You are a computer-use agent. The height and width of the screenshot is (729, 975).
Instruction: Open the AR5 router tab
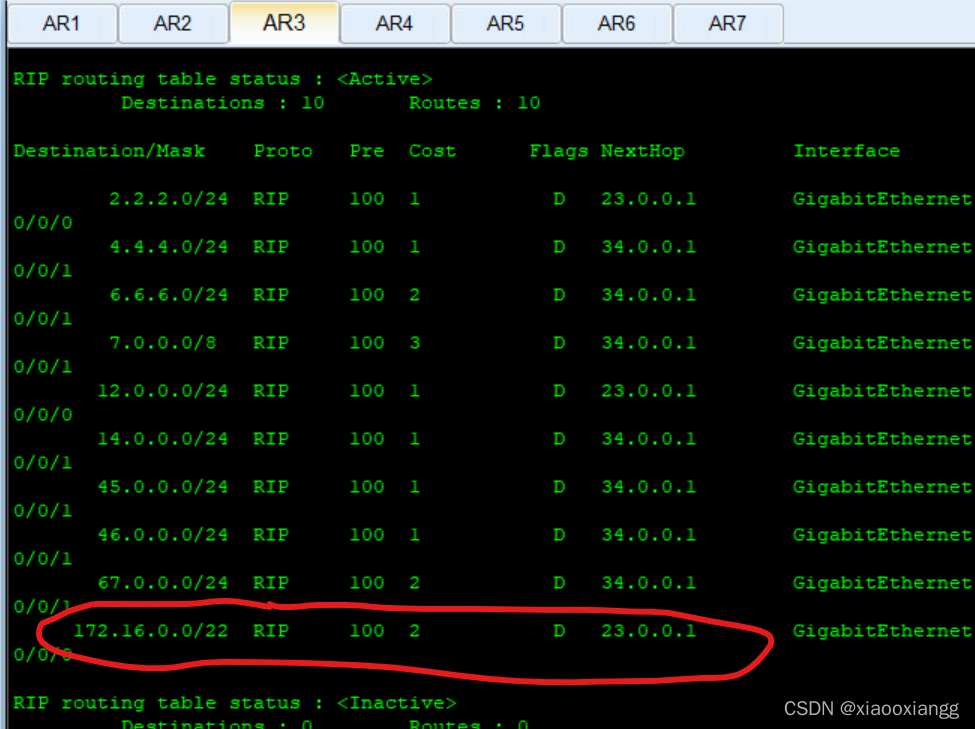tap(505, 23)
